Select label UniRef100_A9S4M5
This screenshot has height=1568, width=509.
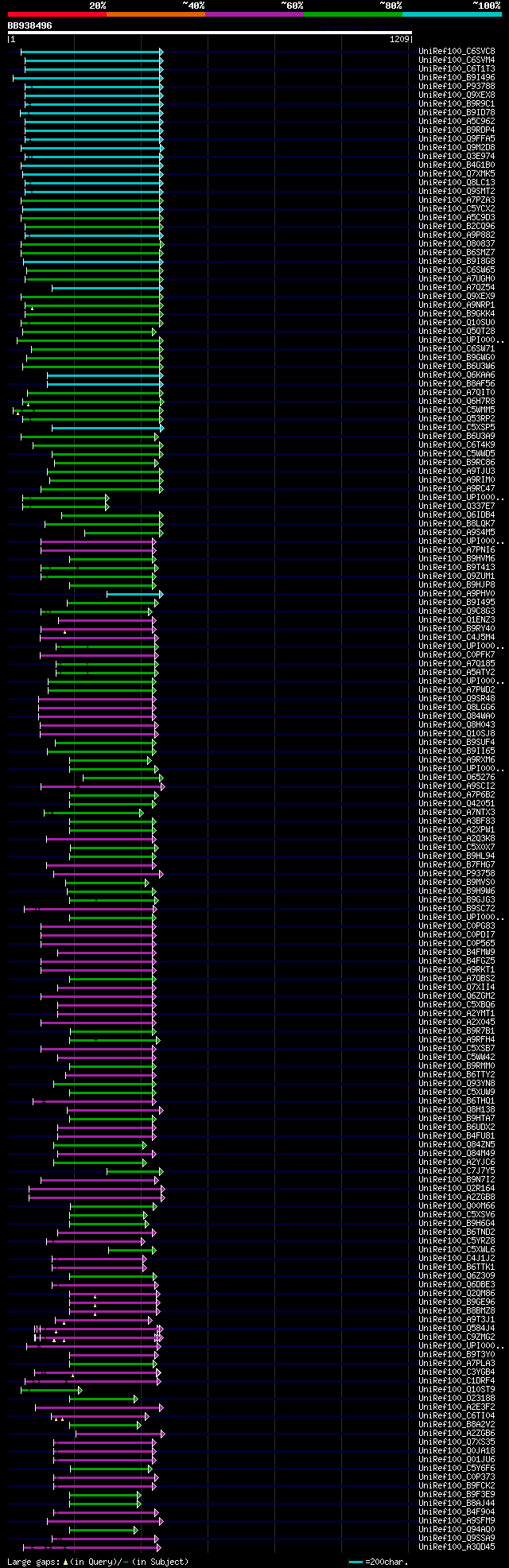click(457, 532)
